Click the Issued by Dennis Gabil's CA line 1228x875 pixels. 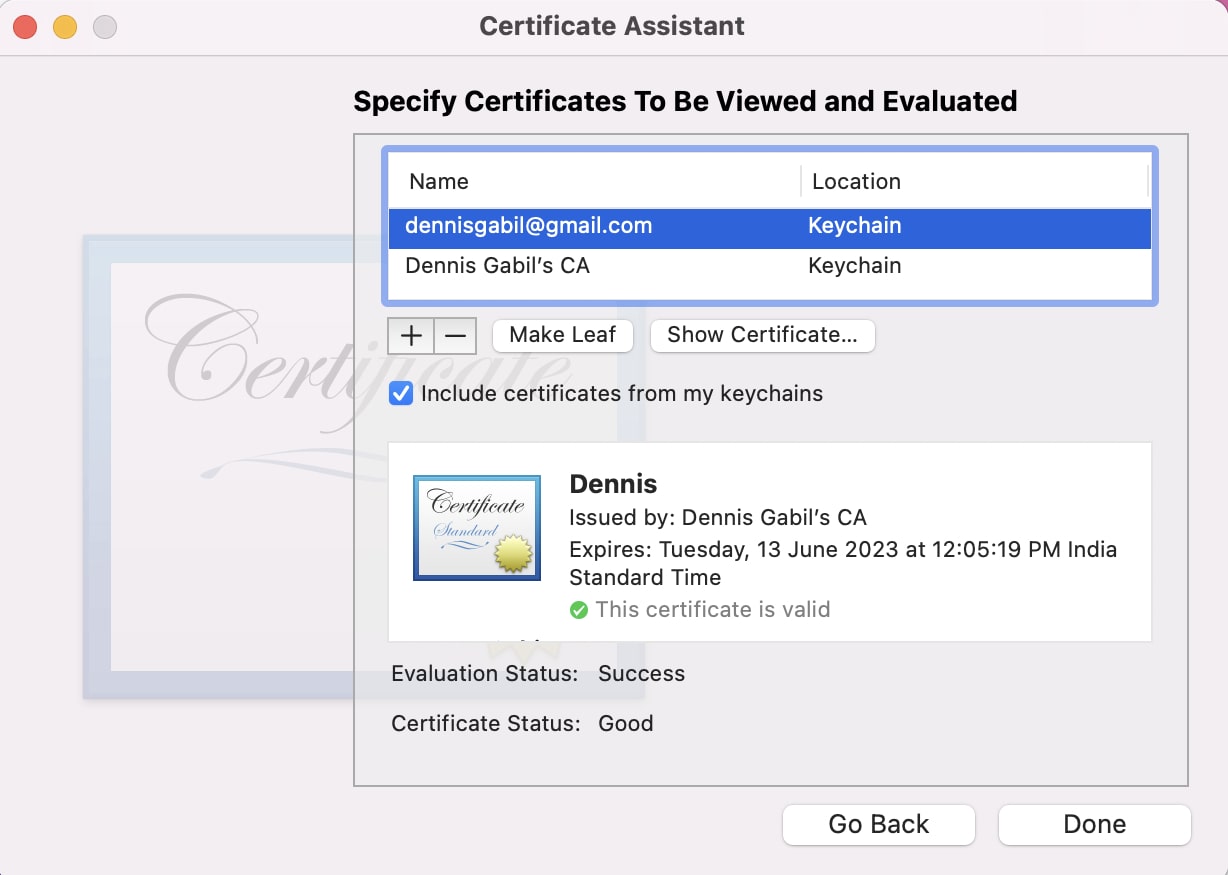pos(717,518)
